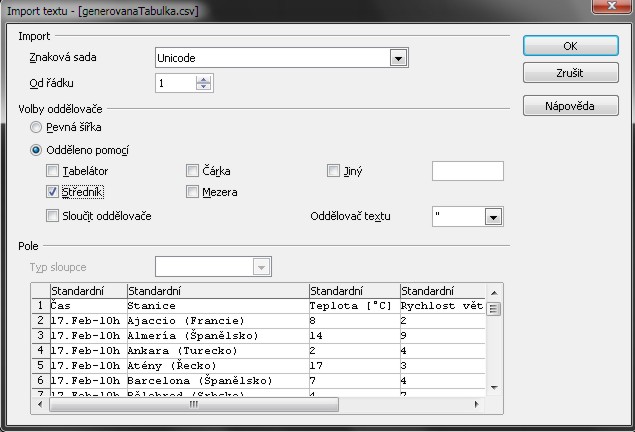This screenshot has height=432, width=635.
Task: Expand the Oddělovač textu dropdown
Action: pos(492,217)
